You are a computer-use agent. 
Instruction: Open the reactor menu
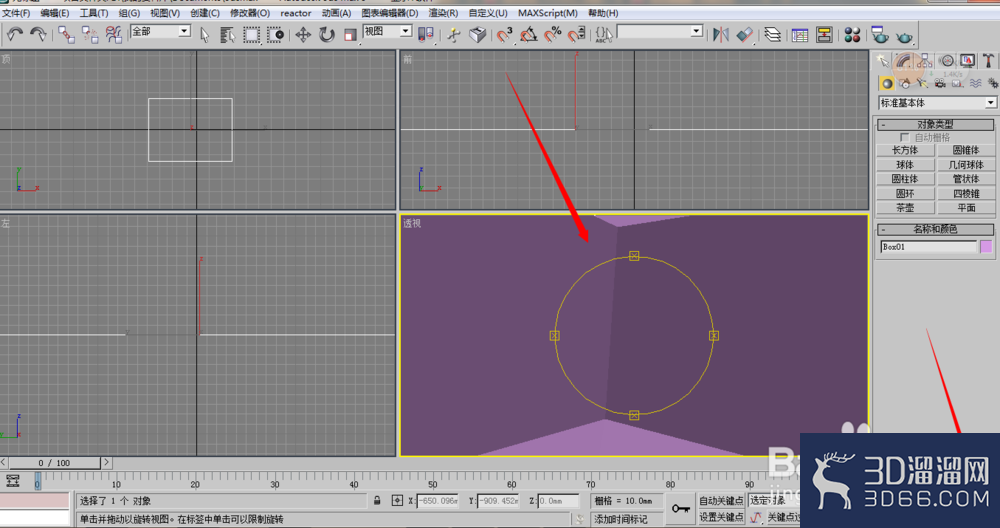click(296, 13)
